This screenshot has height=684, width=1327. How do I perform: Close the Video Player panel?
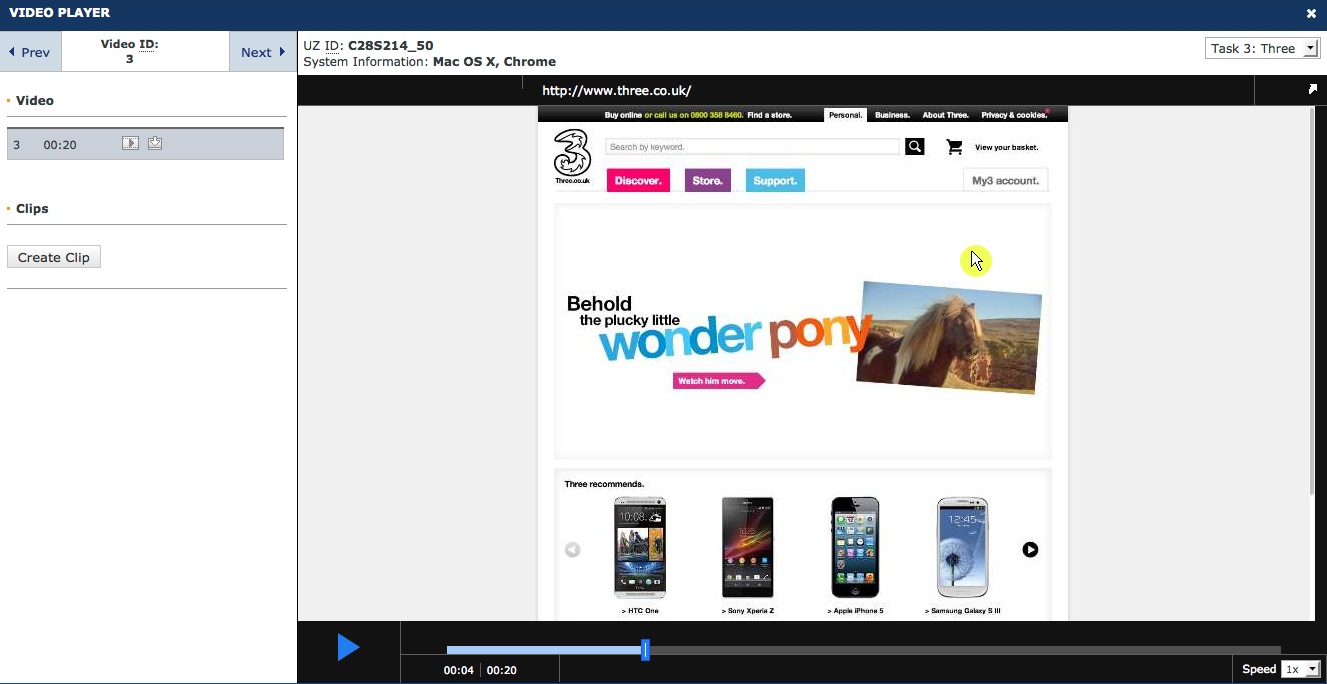click(1311, 13)
